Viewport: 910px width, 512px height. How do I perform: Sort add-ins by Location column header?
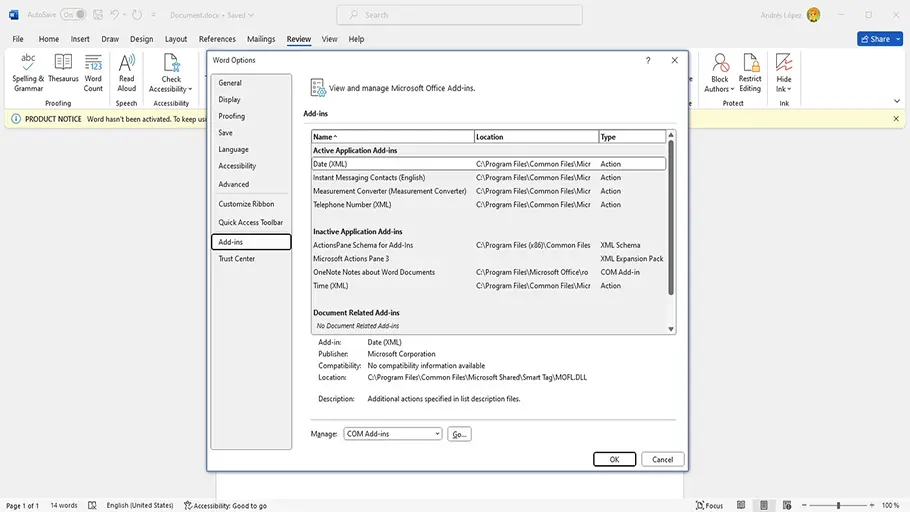click(x=536, y=137)
